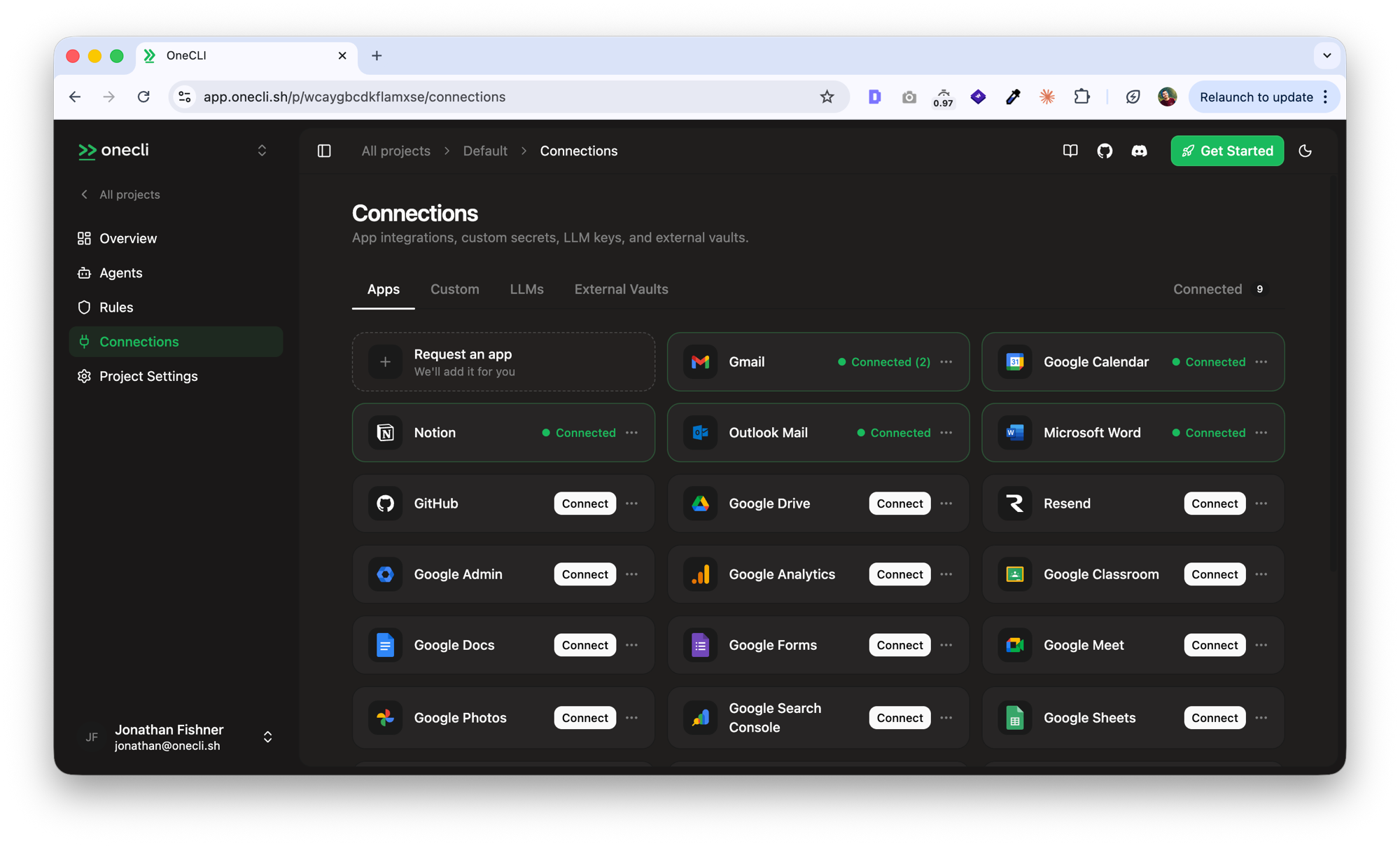
Task: Click the Google Sheets app icon
Action: pyautogui.click(x=1015, y=718)
